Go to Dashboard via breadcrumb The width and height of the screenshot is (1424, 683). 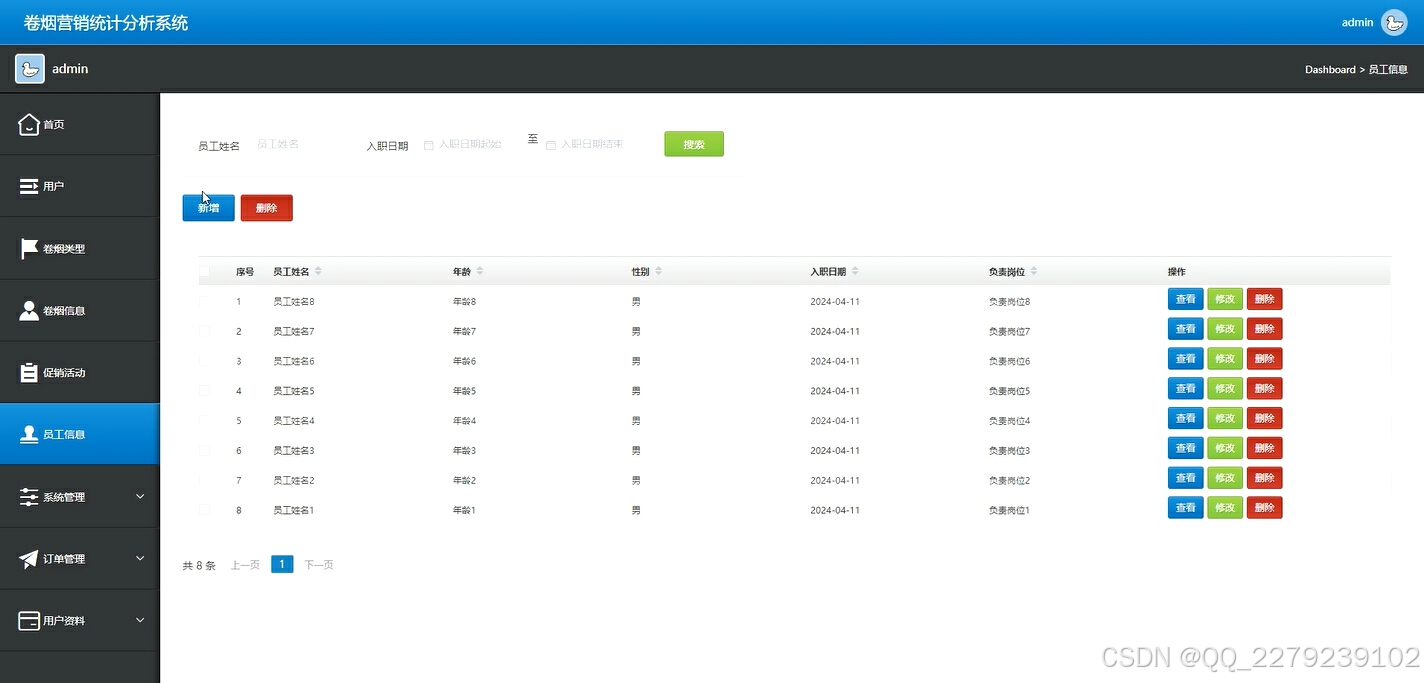point(1330,69)
